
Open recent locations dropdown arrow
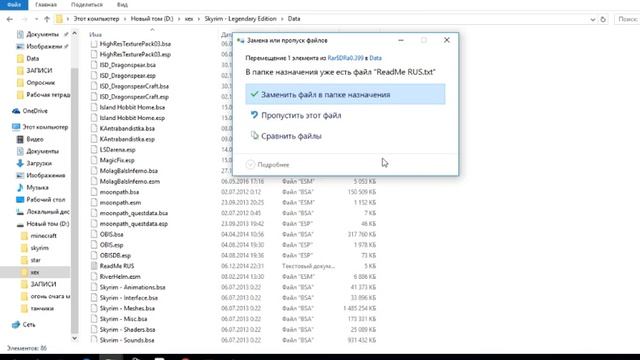tap(36, 19)
